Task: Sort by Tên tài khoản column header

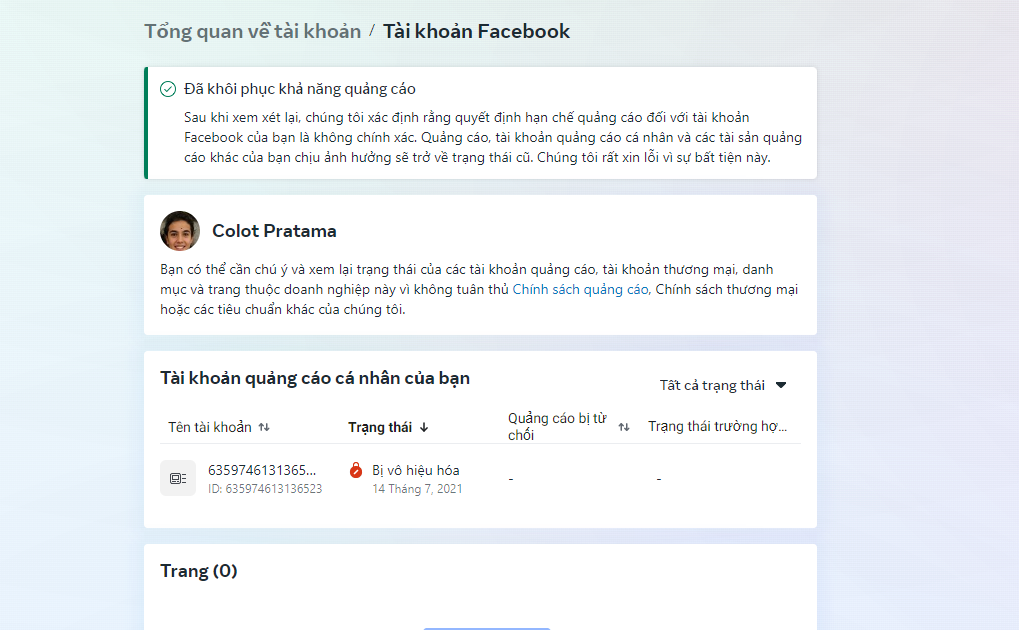Action: [210, 427]
